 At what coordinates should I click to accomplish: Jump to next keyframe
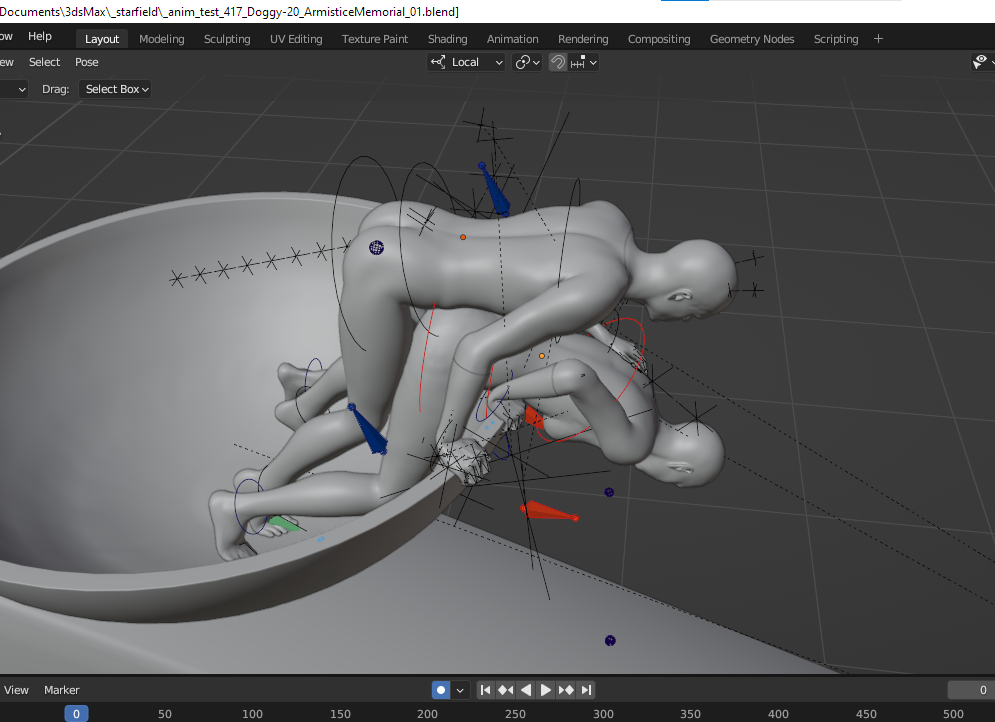[567, 690]
